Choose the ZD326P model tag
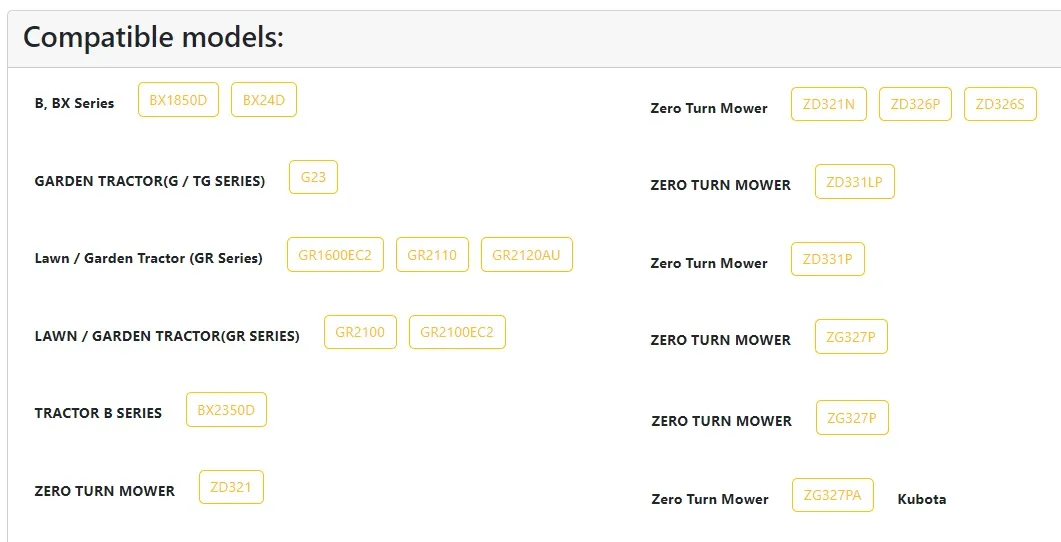 coord(915,104)
